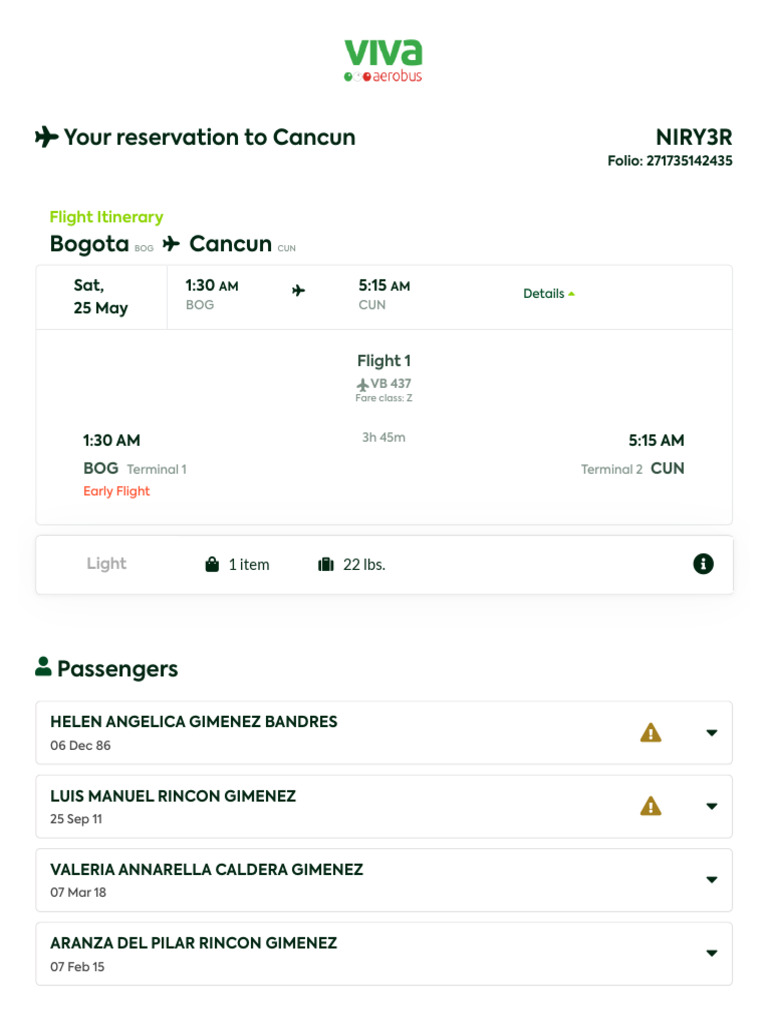Image resolution: width=768 pixels, height=1024 pixels.
Task: Click the Light fare label
Action: 106,564
